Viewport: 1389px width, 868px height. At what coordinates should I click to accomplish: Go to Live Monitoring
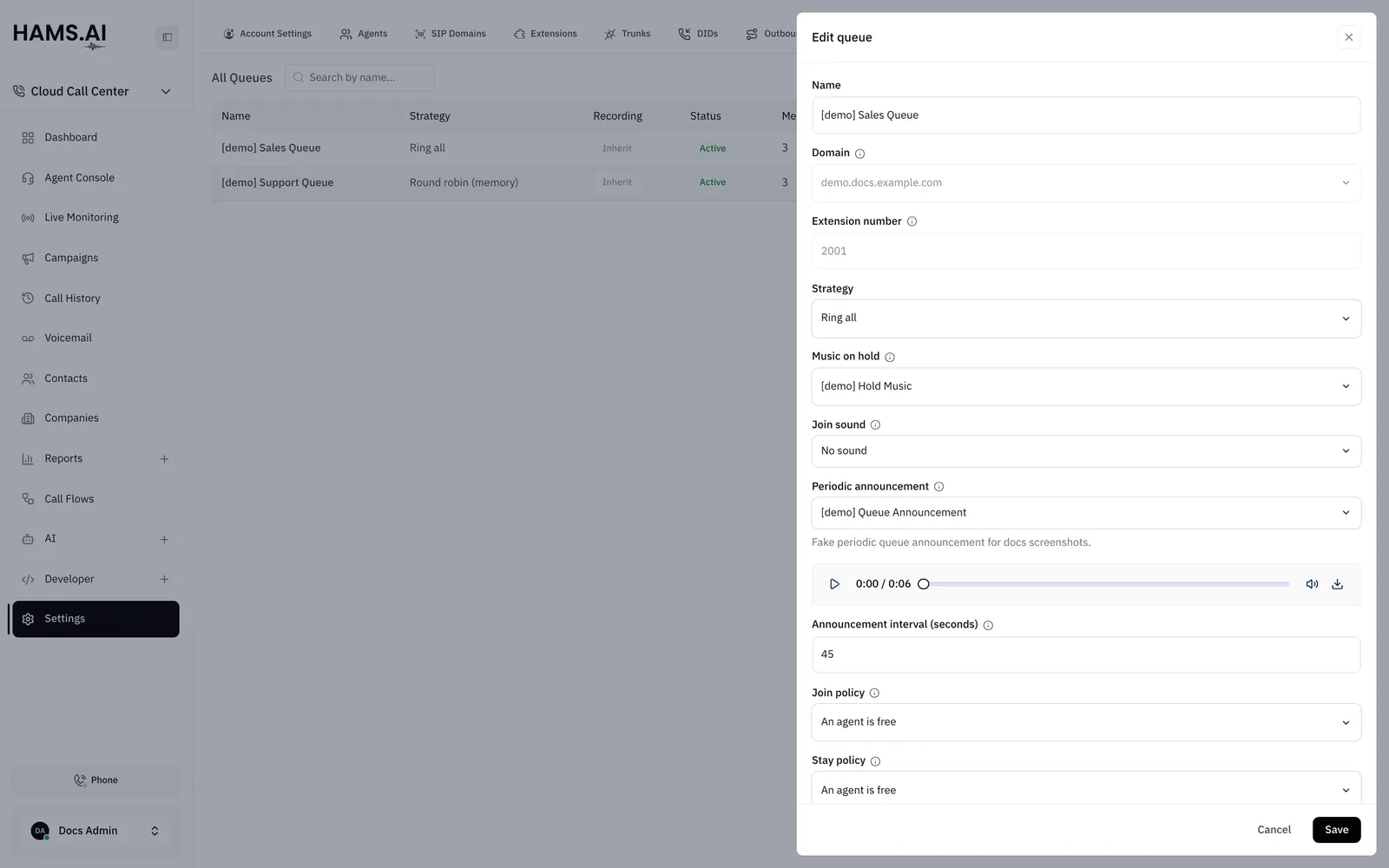click(95, 218)
